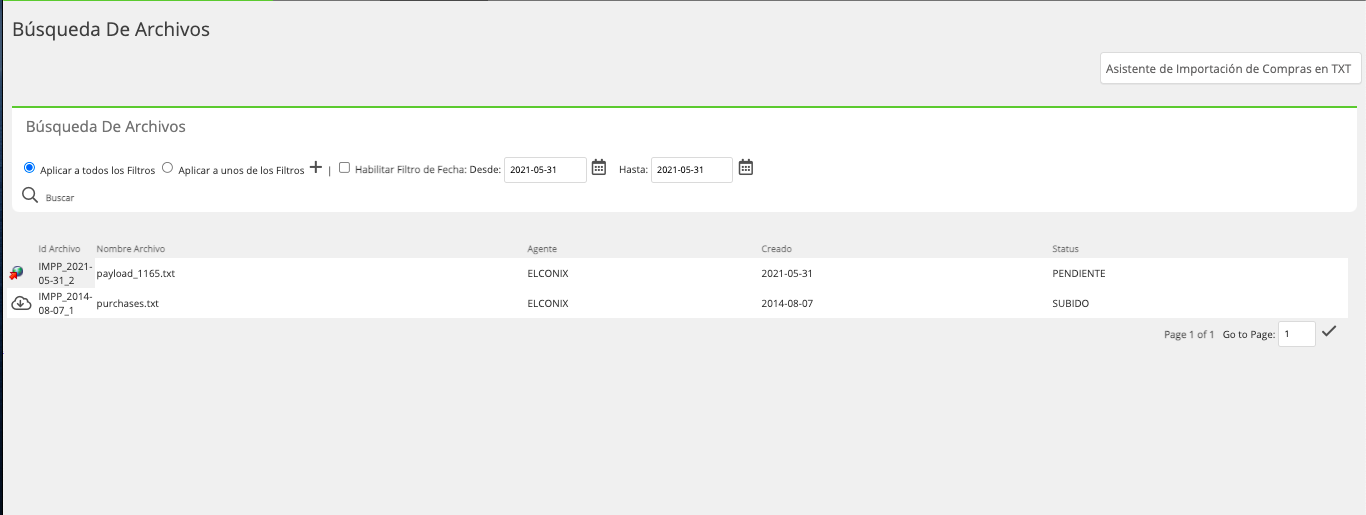
Task: Open the Desde date calendar icon
Action: [599, 167]
